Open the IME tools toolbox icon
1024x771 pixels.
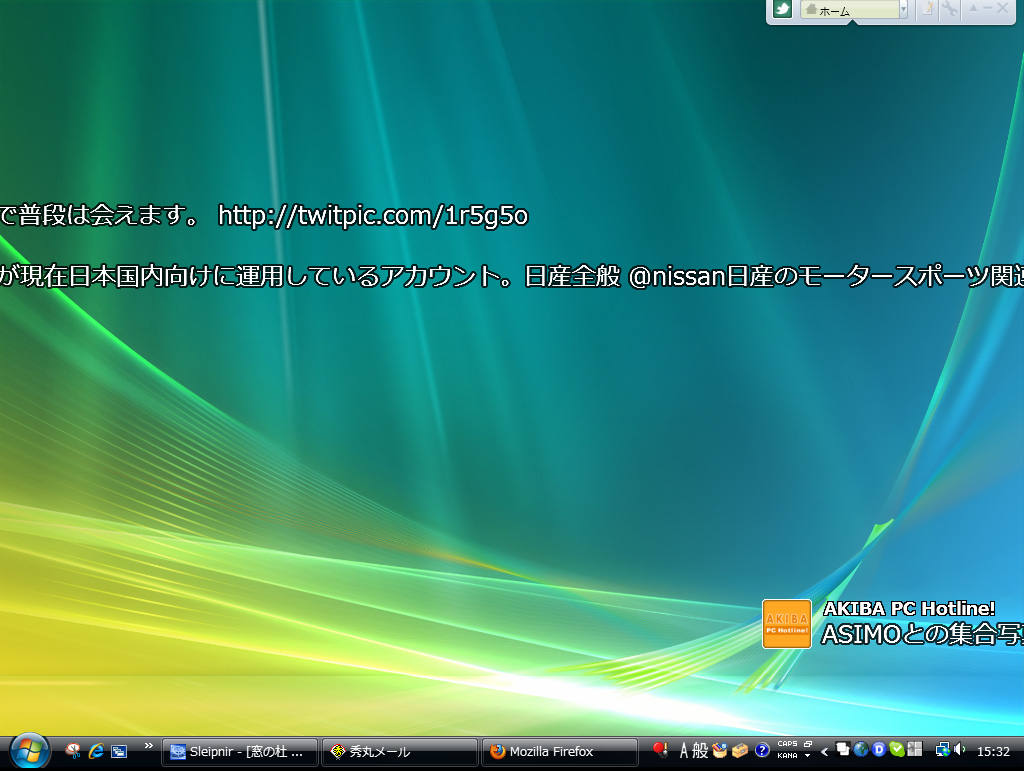[x=740, y=751]
